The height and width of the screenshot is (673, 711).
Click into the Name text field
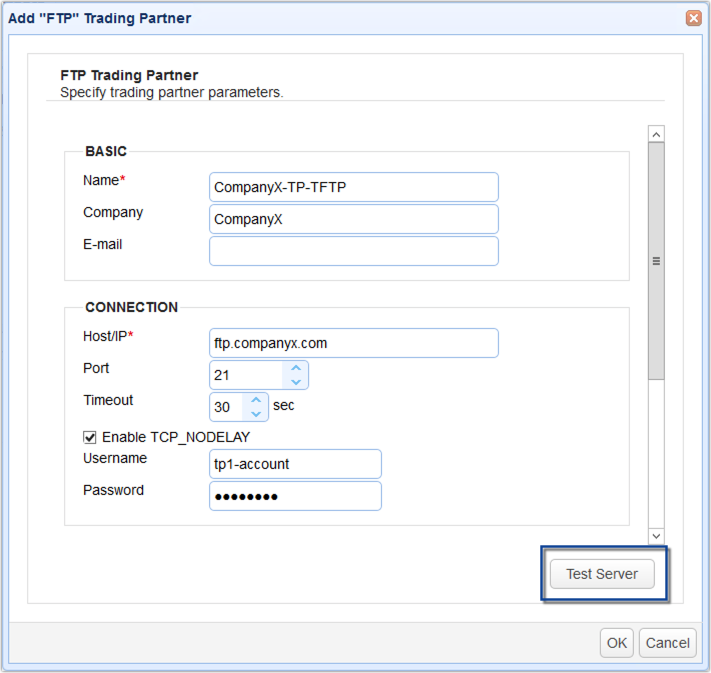click(353, 187)
